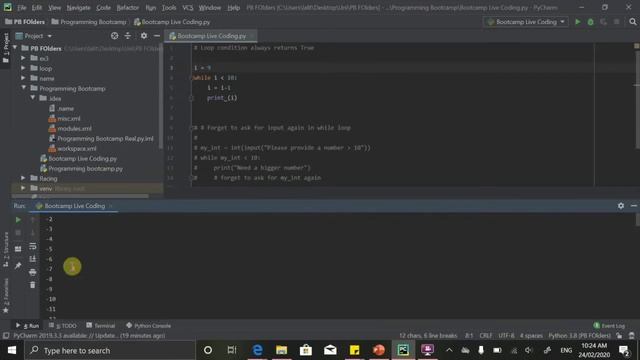Screen dimensions: 640x360
Task: Open misc.xml in project tree
Action: [69, 118]
